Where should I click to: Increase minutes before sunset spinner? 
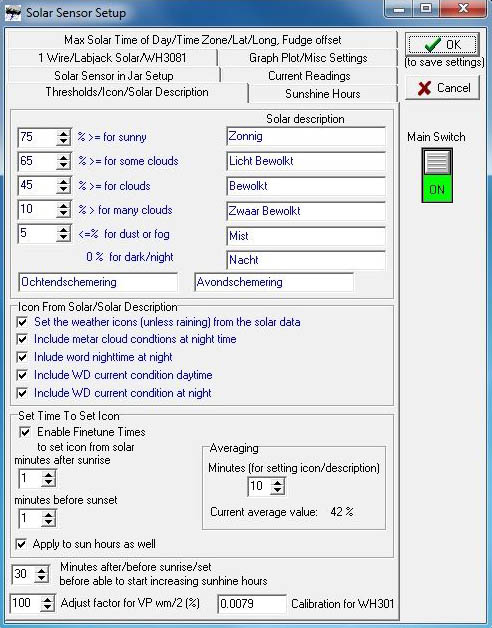(x=48, y=515)
